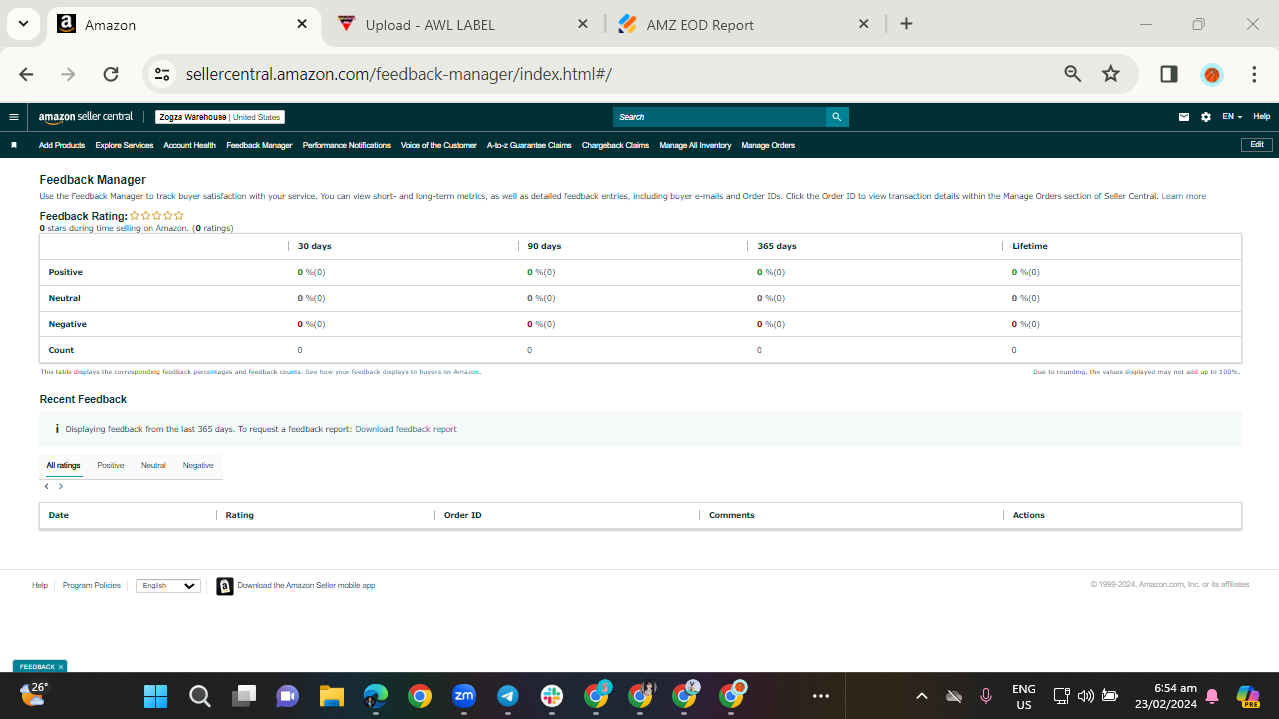1279x719 pixels.
Task: Open Microsoft Edge from the taskbar
Action: 376,696
